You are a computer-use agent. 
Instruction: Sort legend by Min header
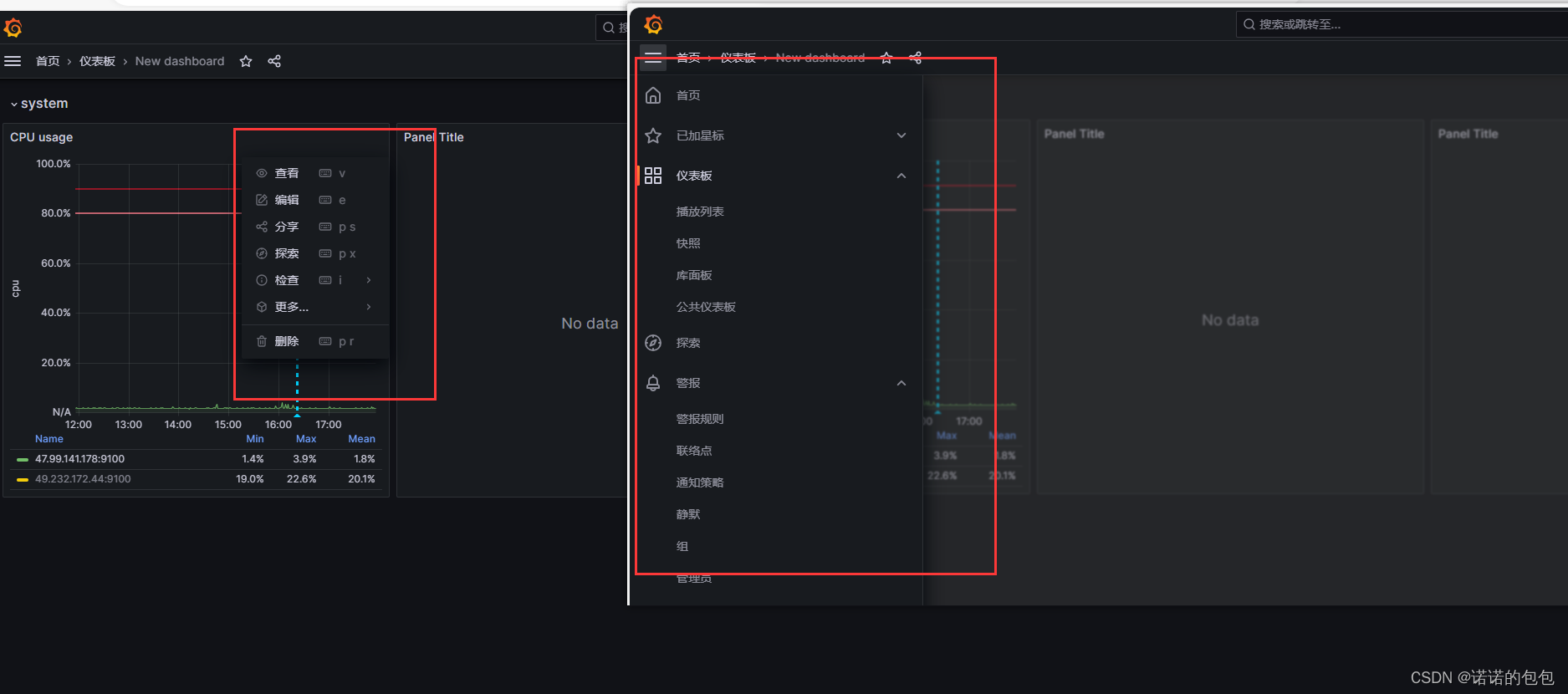pyautogui.click(x=255, y=439)
